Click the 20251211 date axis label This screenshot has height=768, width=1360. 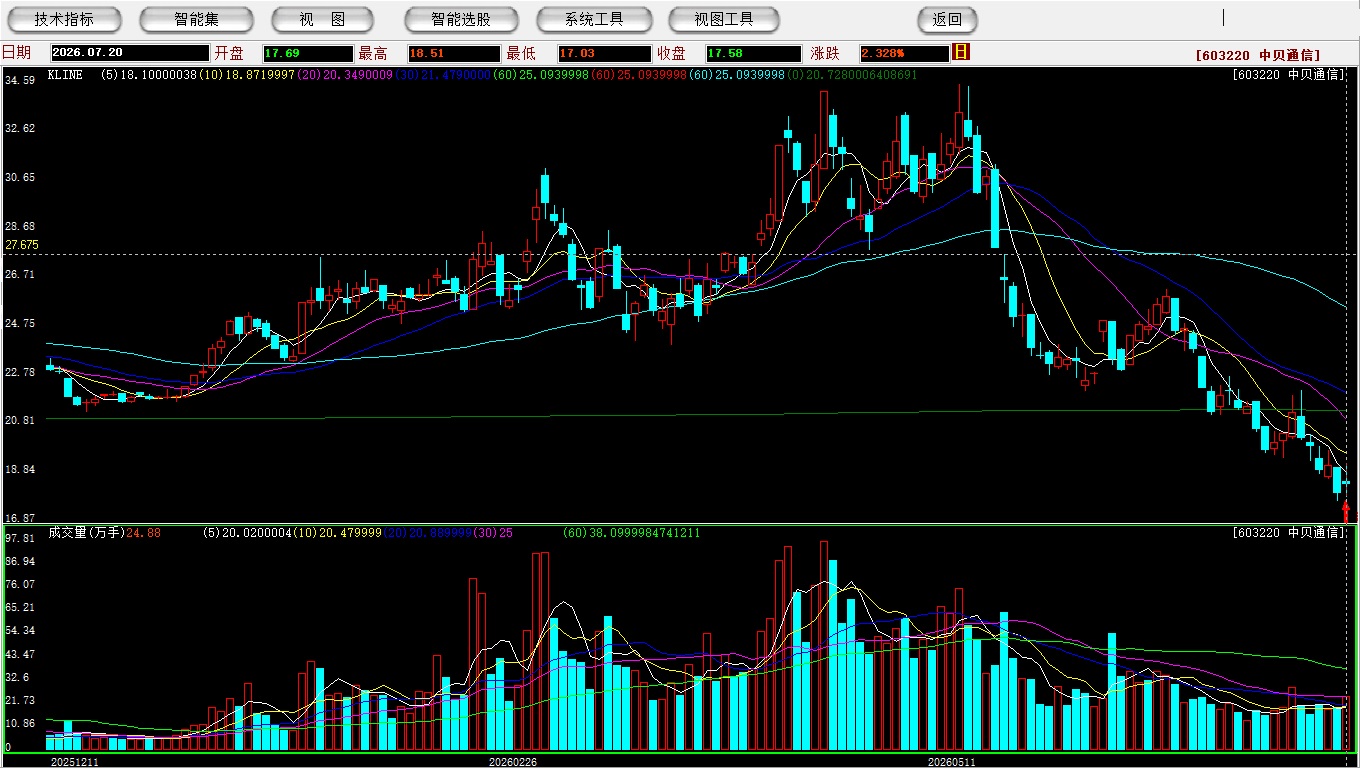[75, 762]
